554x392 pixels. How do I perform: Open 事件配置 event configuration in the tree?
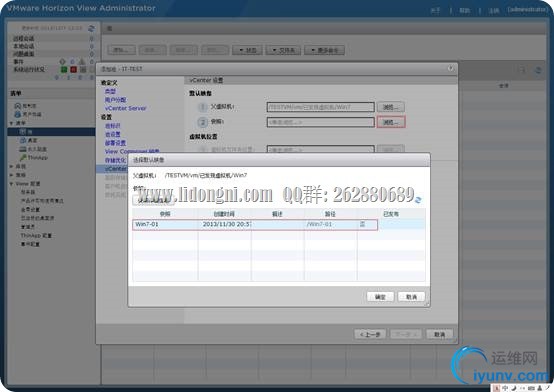tap(30, 244)
